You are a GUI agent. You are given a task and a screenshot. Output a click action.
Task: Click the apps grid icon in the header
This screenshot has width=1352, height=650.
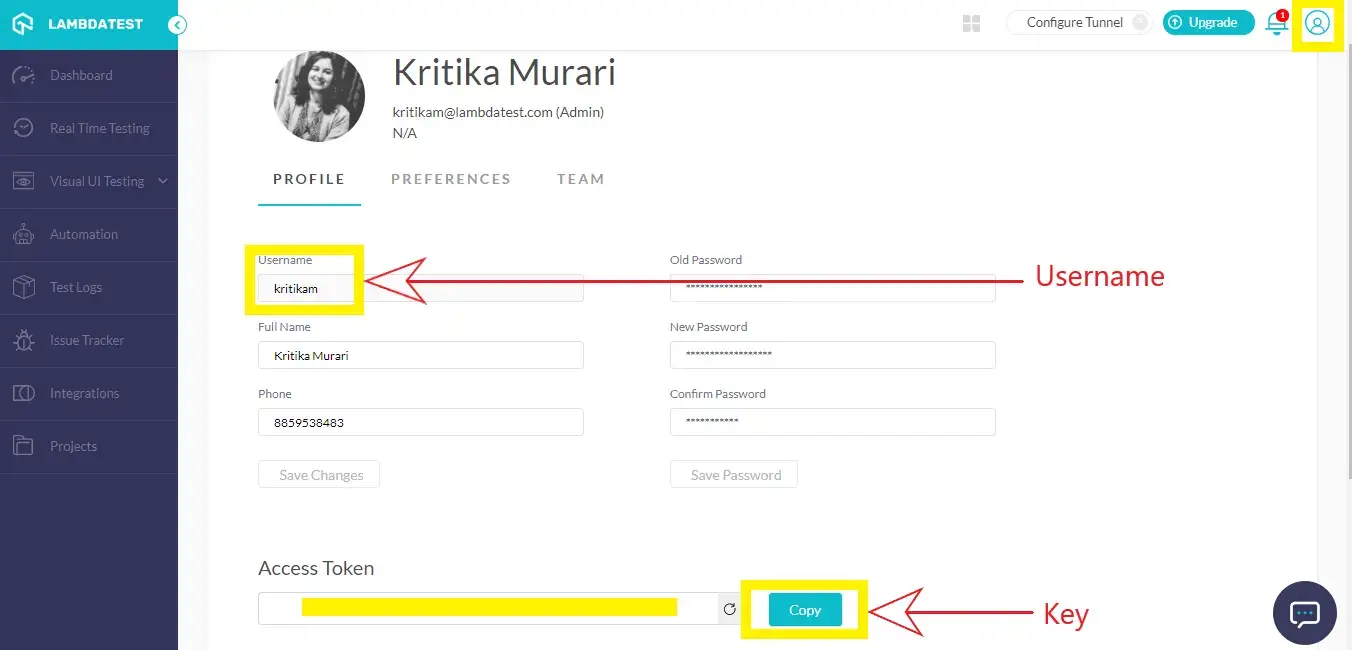[x=970, y=22]
